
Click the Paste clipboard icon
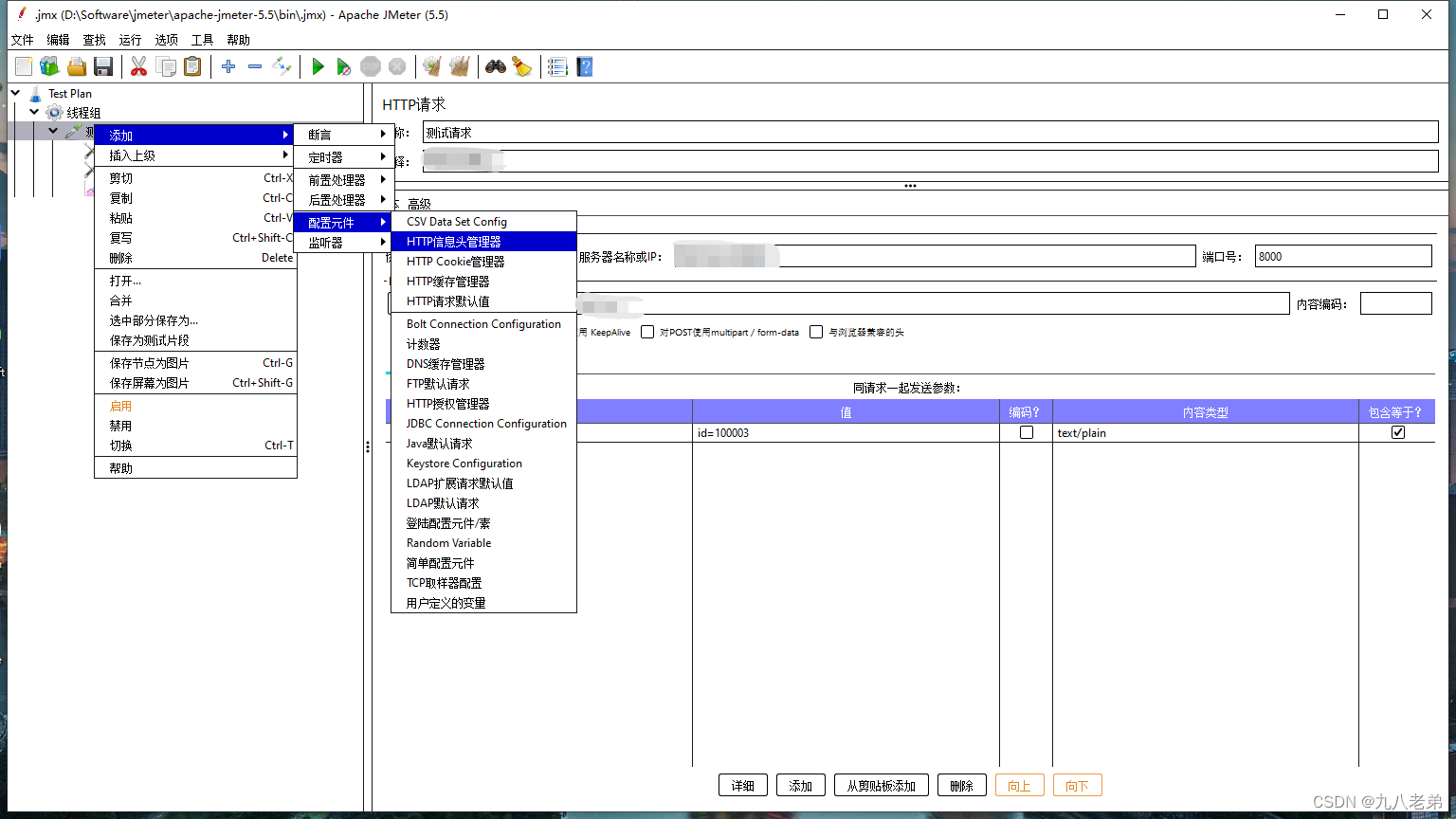[192, 66]
